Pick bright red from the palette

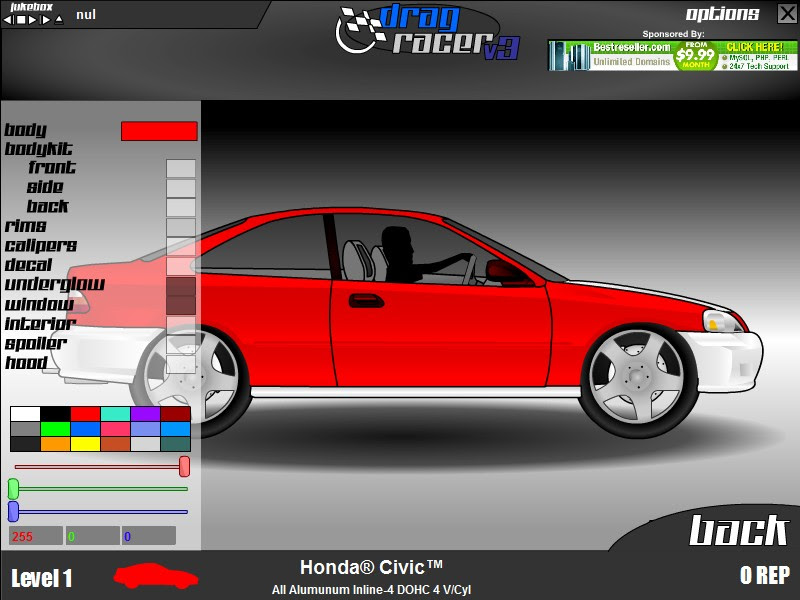tap(85, 414)
